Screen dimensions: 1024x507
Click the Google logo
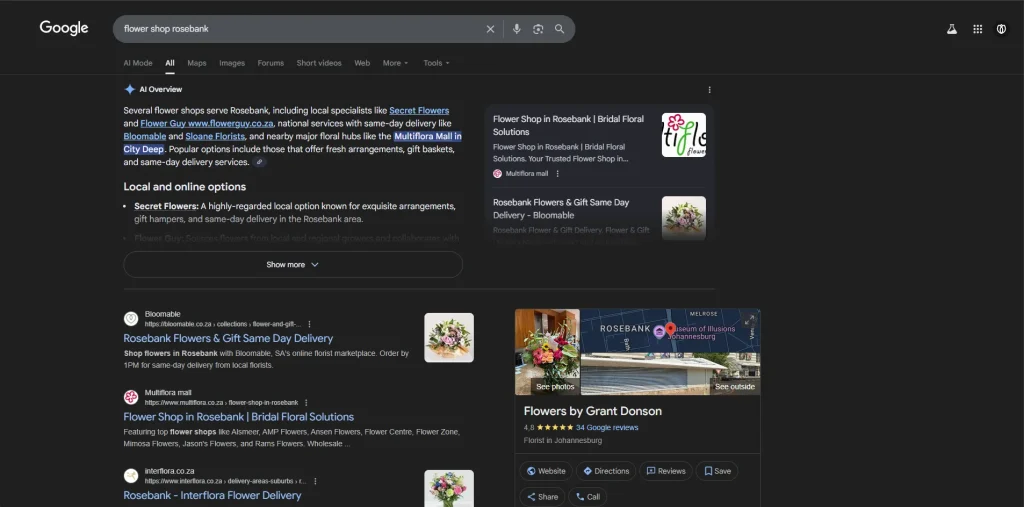click(x=64, y=28)
